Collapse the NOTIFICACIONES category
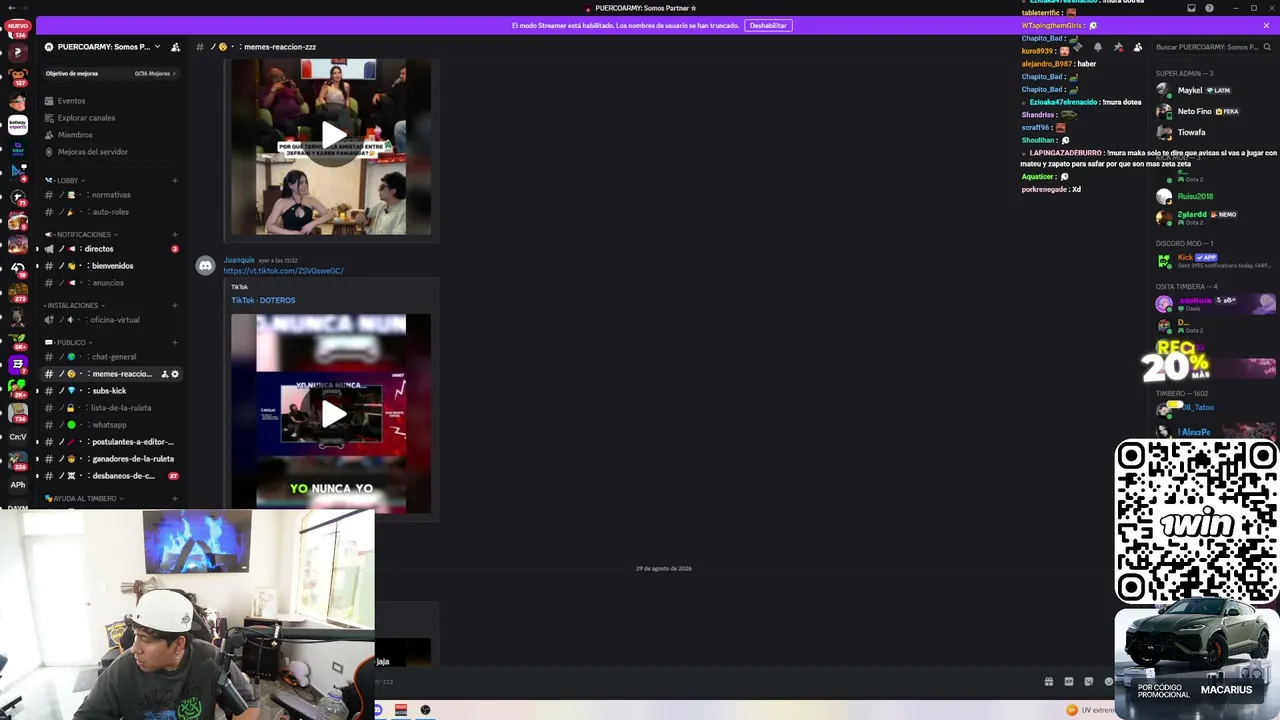The image size is (1280, 720). 83,235
